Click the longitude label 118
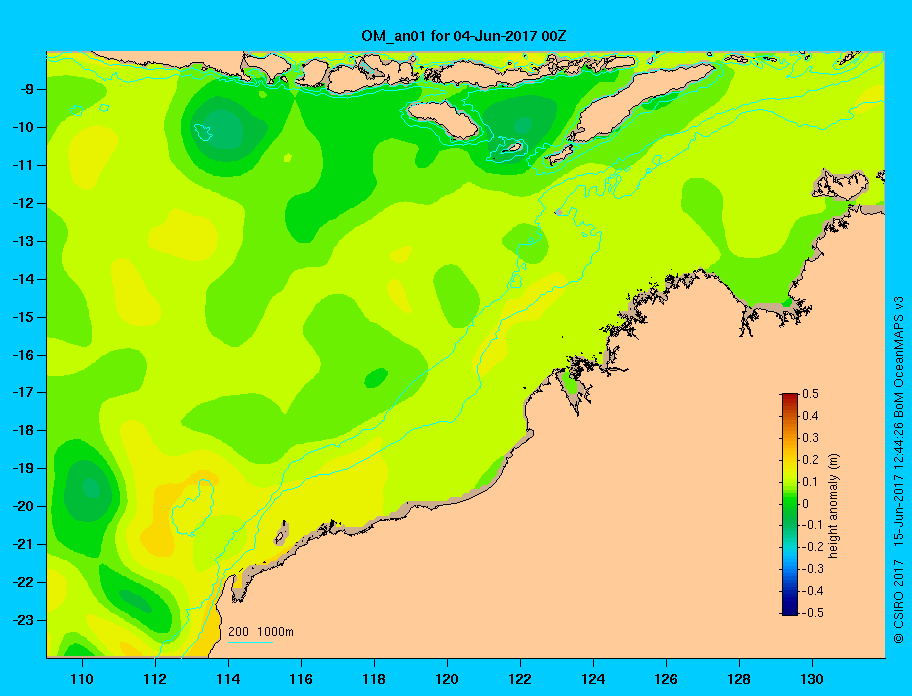This screenshot has width=912, height=696. [374, 679]
